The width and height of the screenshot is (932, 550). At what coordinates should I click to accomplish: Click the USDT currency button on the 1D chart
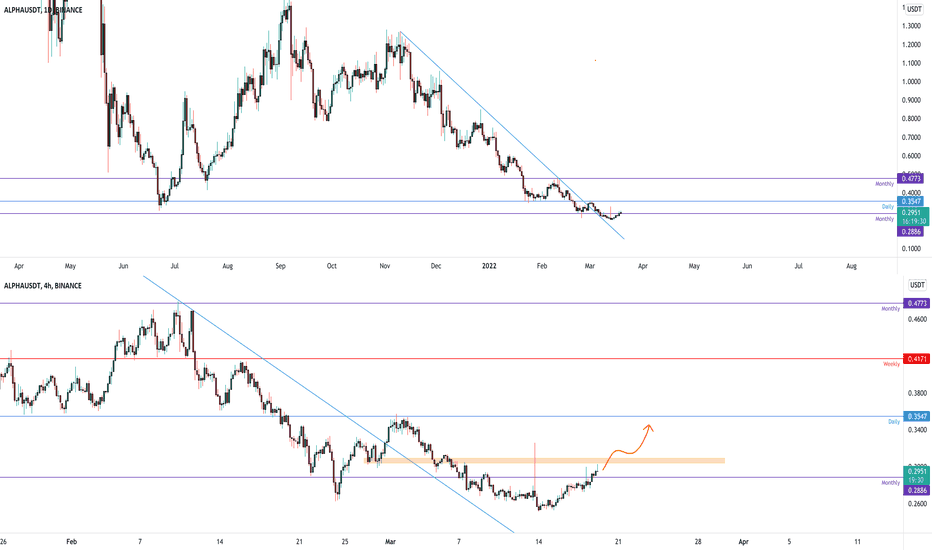pos(914,10)
